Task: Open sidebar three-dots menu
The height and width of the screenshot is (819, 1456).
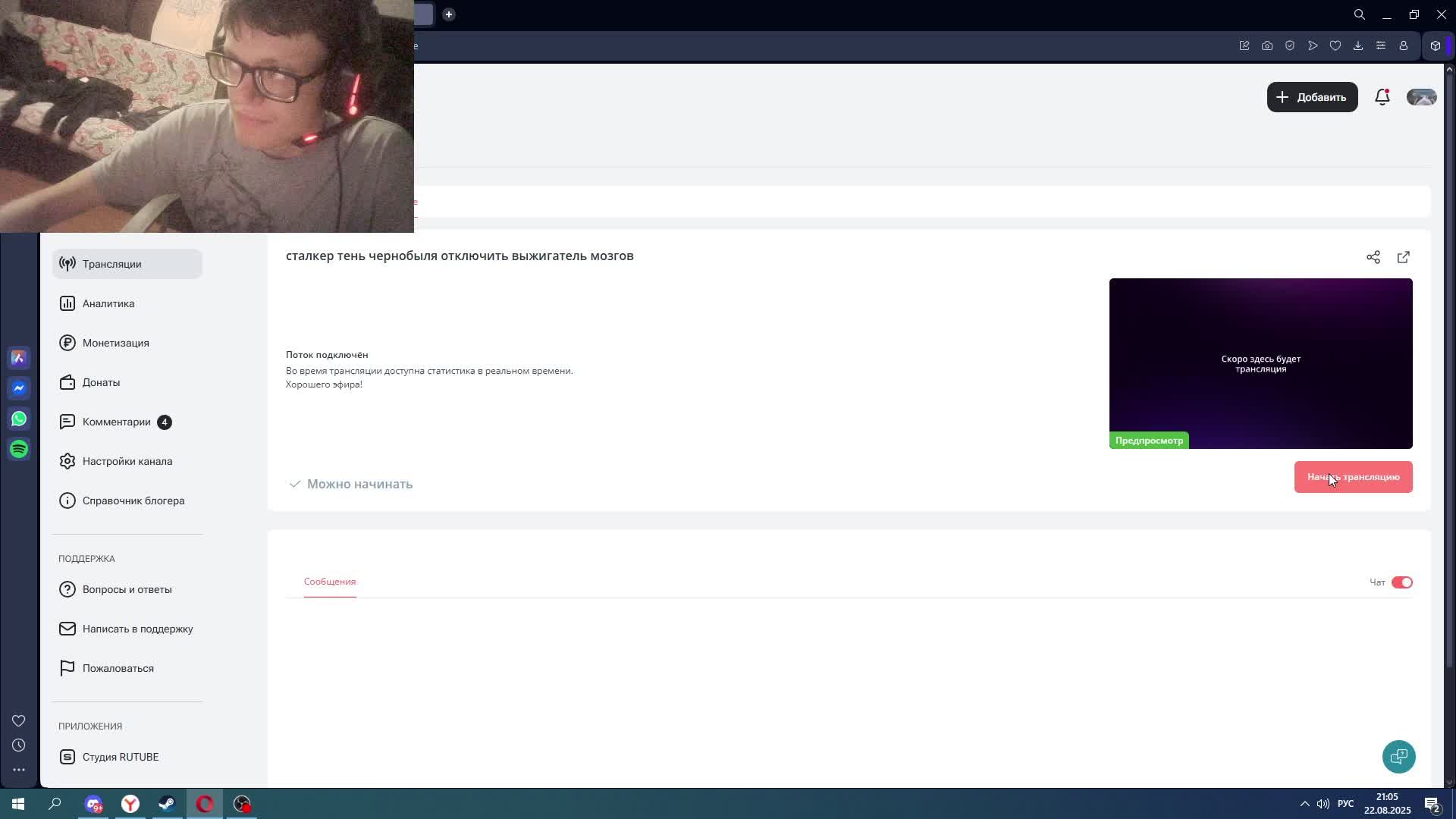Action: point(19,769)
